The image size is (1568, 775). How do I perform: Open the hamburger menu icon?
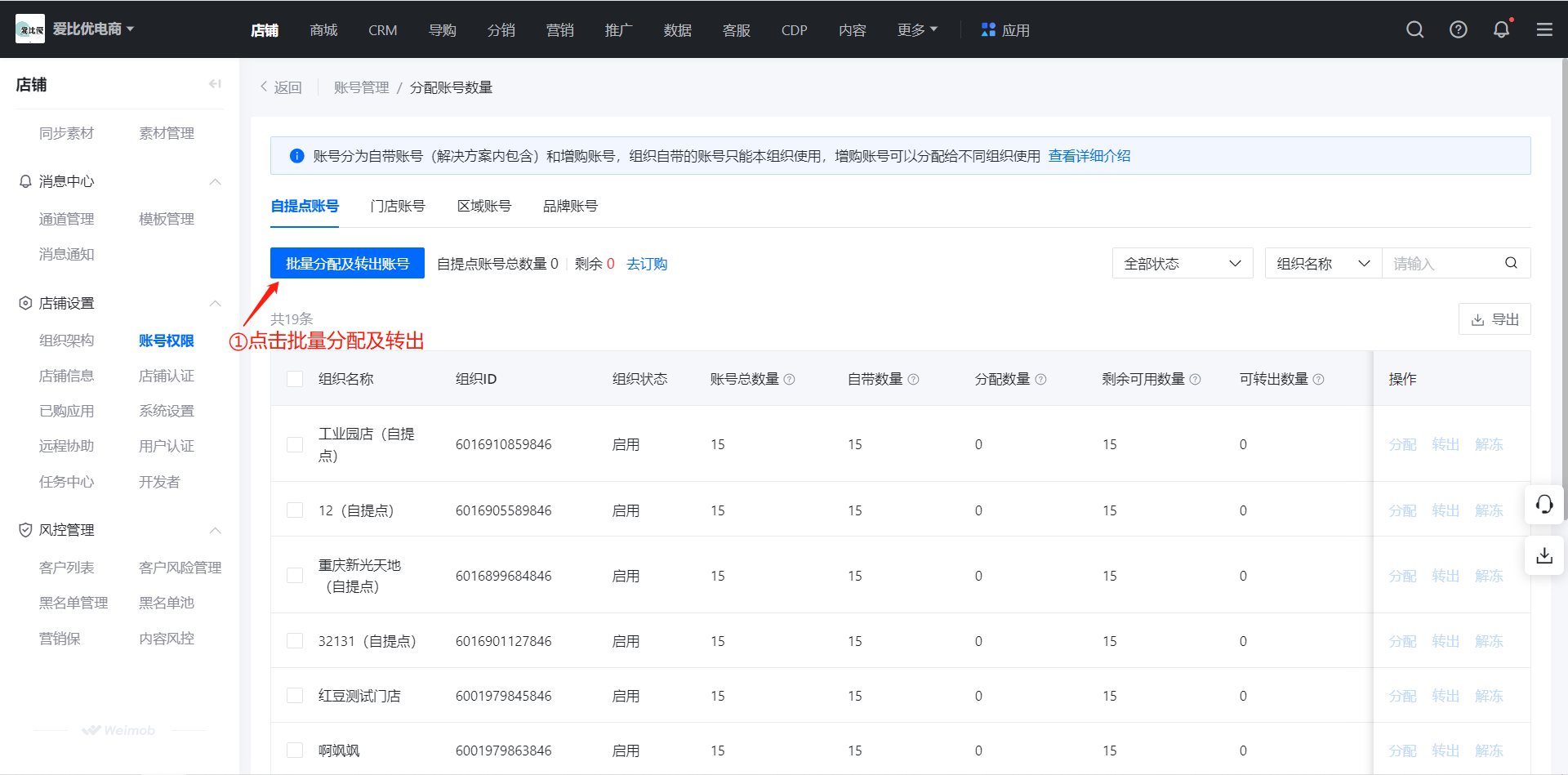[1544, 30]
